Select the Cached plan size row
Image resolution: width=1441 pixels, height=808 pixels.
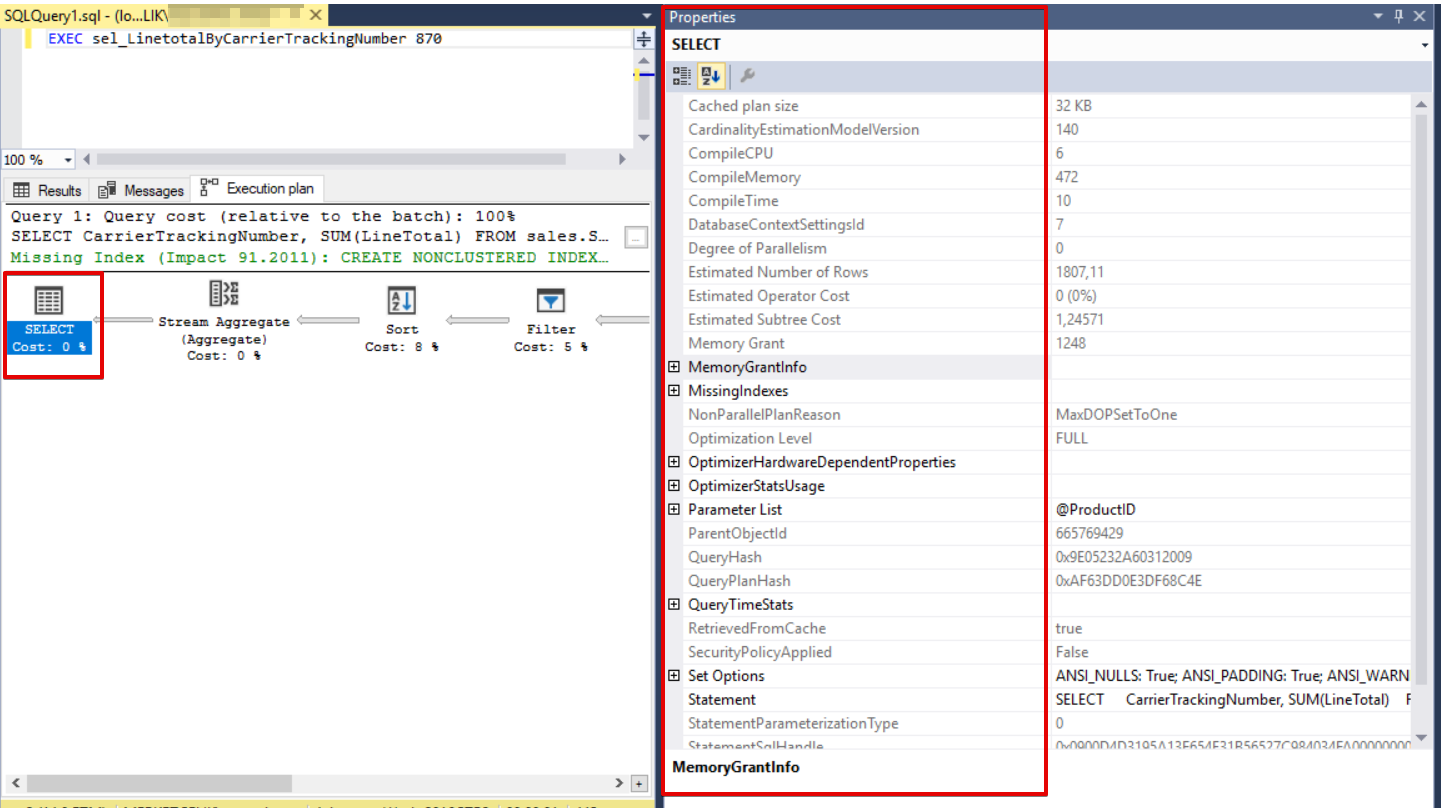(1040, 106)
